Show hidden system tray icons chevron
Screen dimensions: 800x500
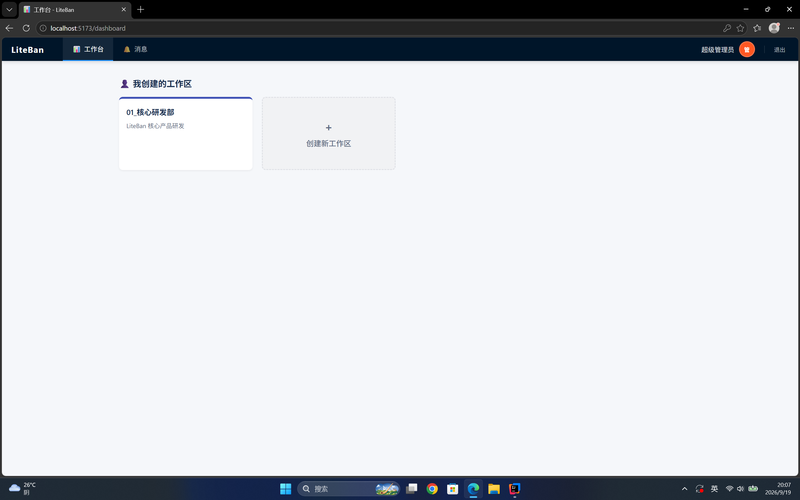tap(684, 489)
